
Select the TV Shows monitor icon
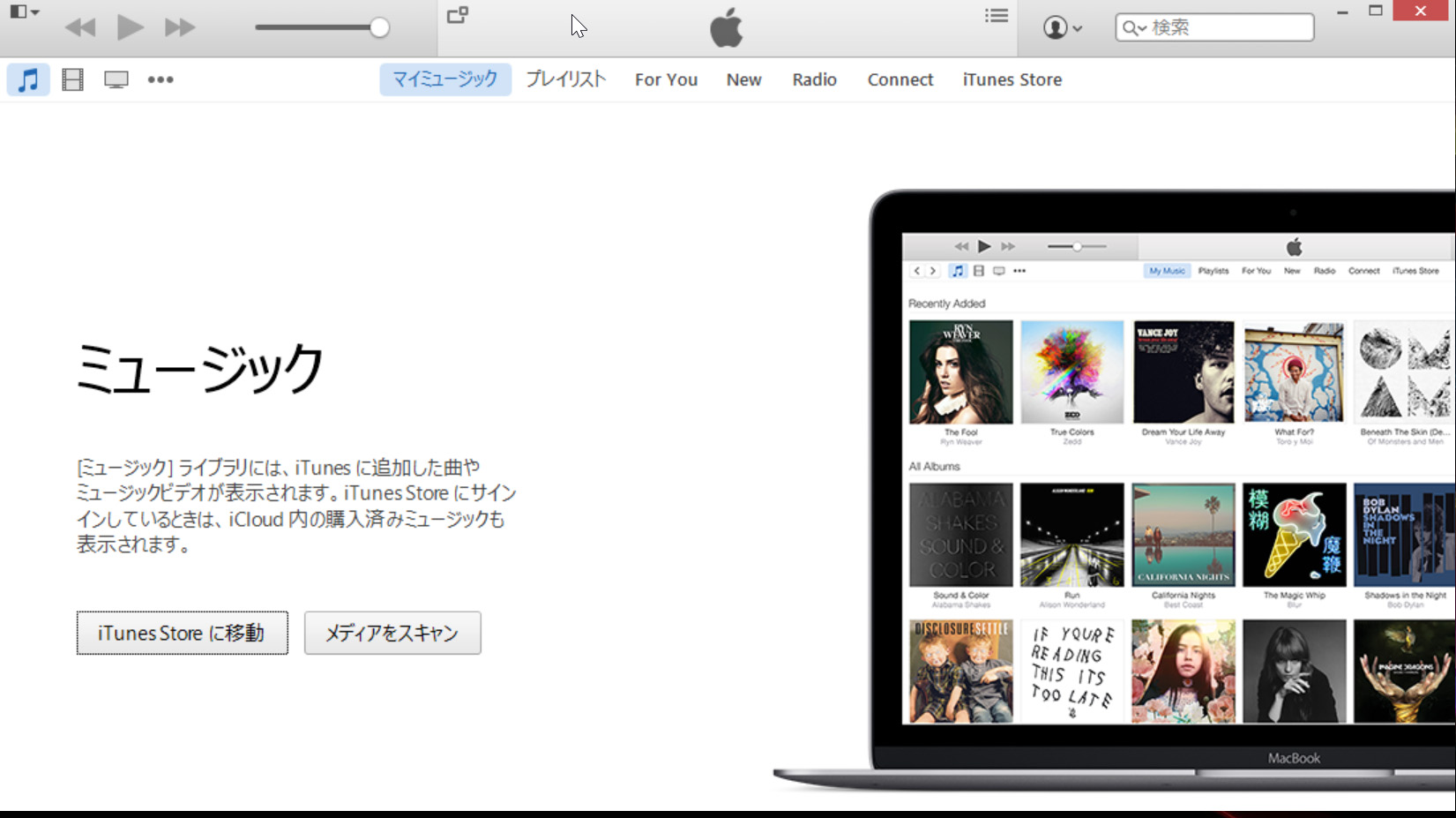(116, 80)
